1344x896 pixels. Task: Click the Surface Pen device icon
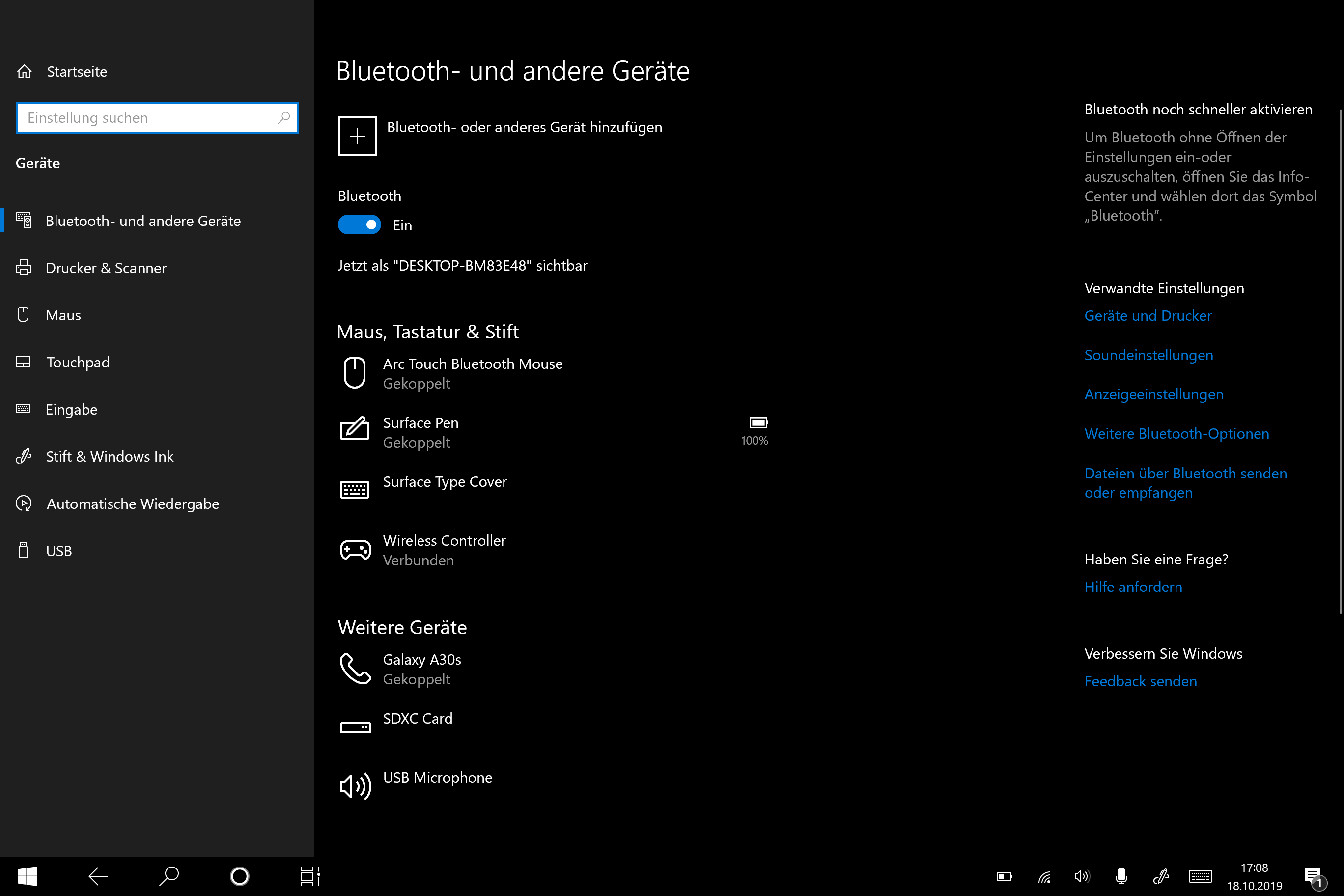tap(354, 428)
